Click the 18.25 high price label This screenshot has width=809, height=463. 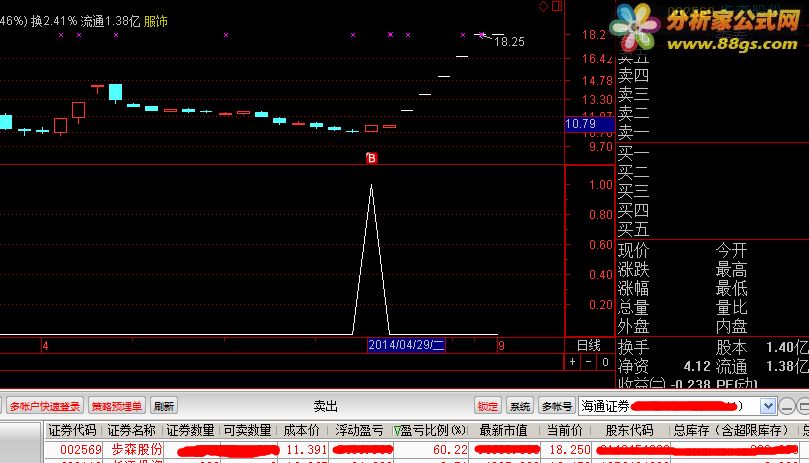click(509, 42)
